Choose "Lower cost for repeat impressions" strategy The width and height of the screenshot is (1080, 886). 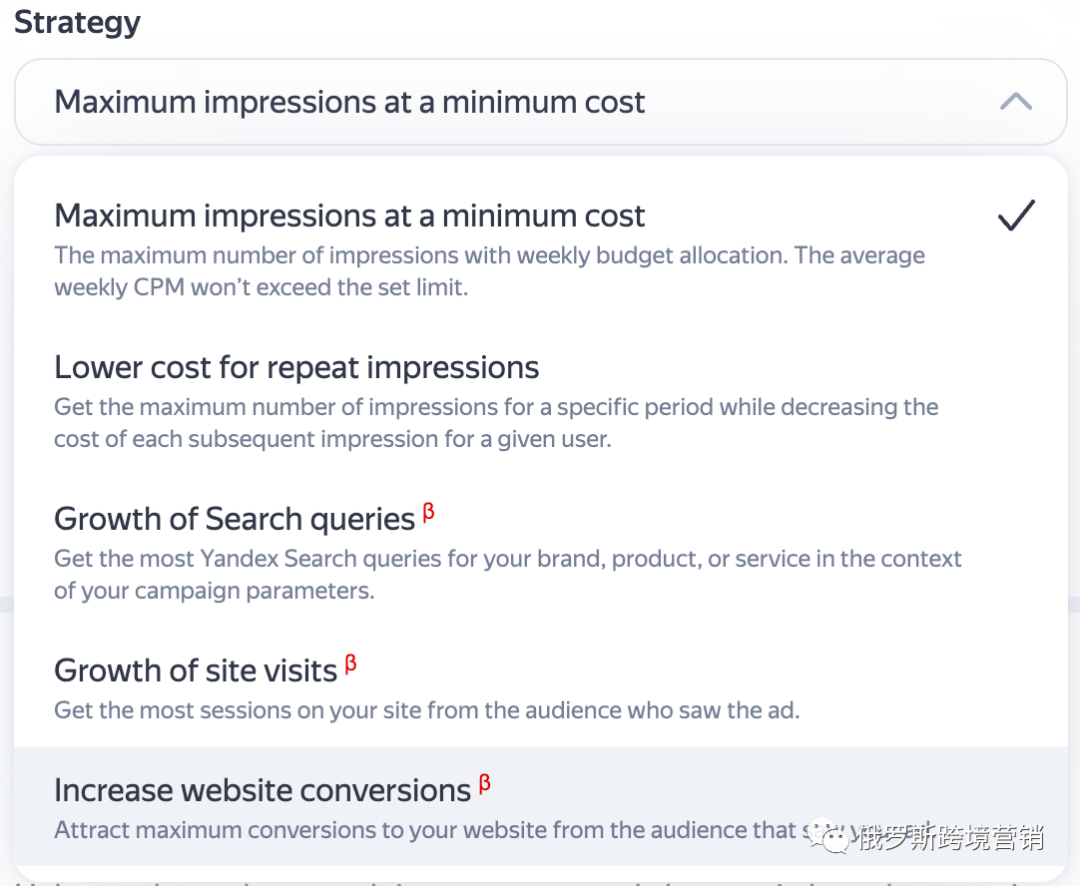pyautogui.click(x=297, y=368)
